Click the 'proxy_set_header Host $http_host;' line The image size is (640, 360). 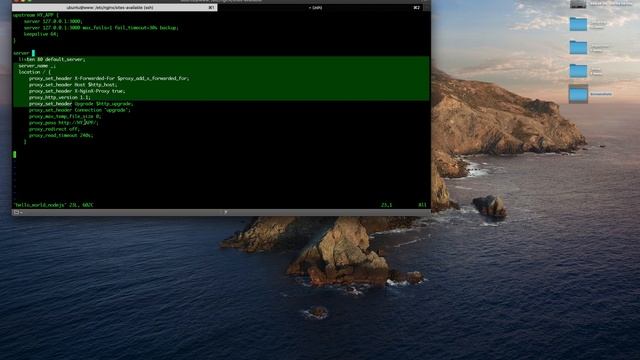[73, 84]
